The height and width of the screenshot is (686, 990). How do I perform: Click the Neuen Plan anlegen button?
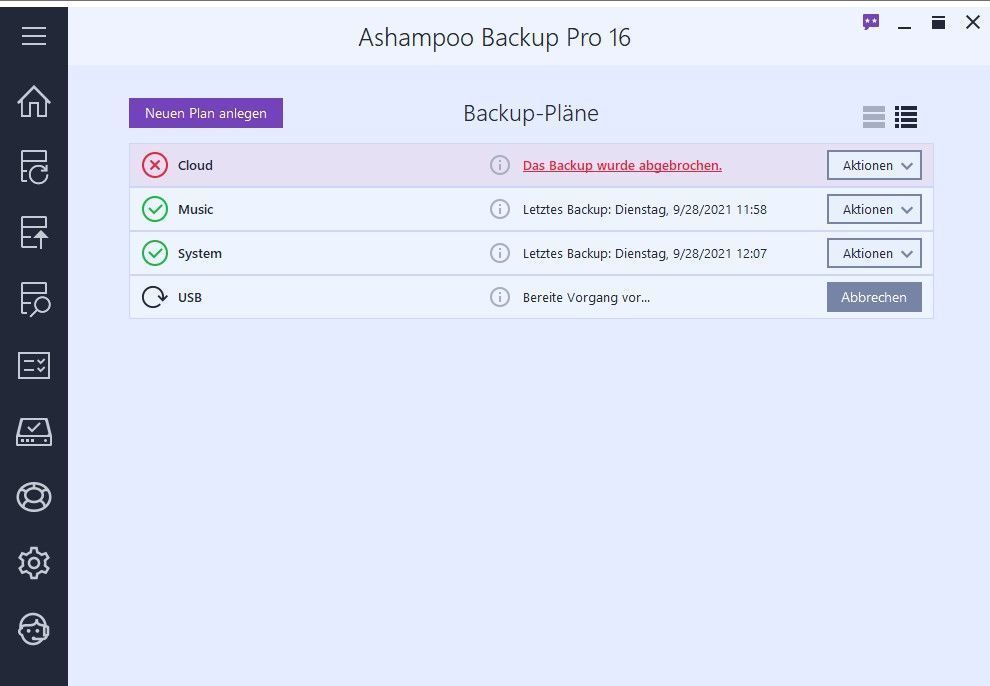click(206, 113)
